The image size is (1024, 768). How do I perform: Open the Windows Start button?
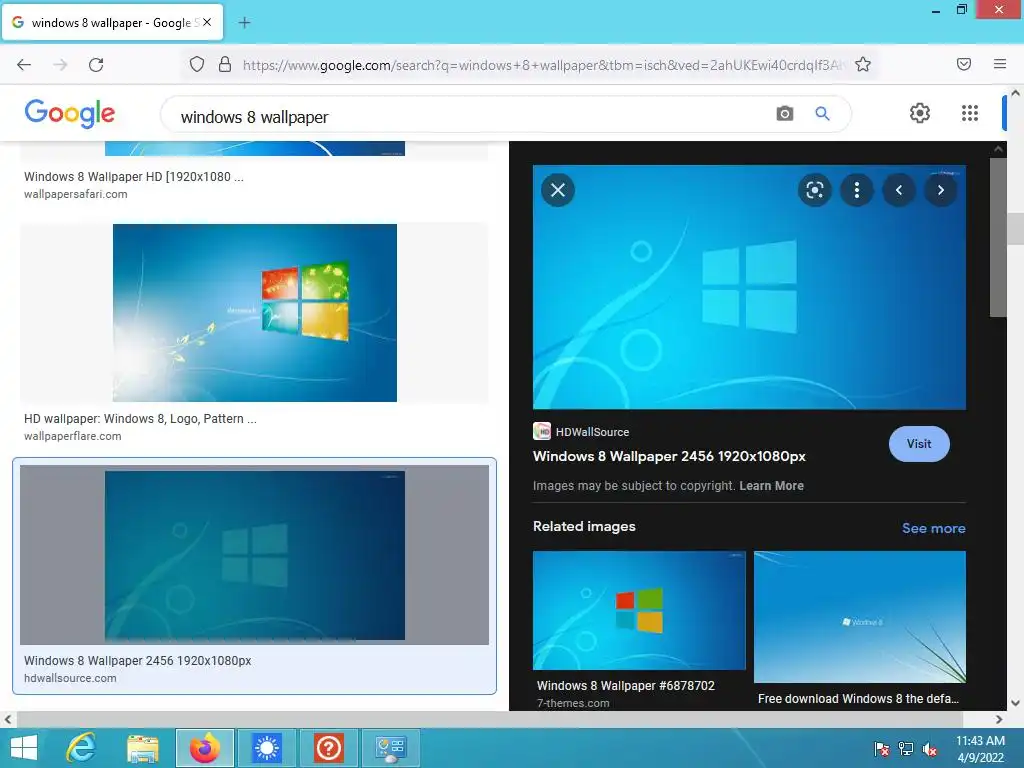click(24, 748)
